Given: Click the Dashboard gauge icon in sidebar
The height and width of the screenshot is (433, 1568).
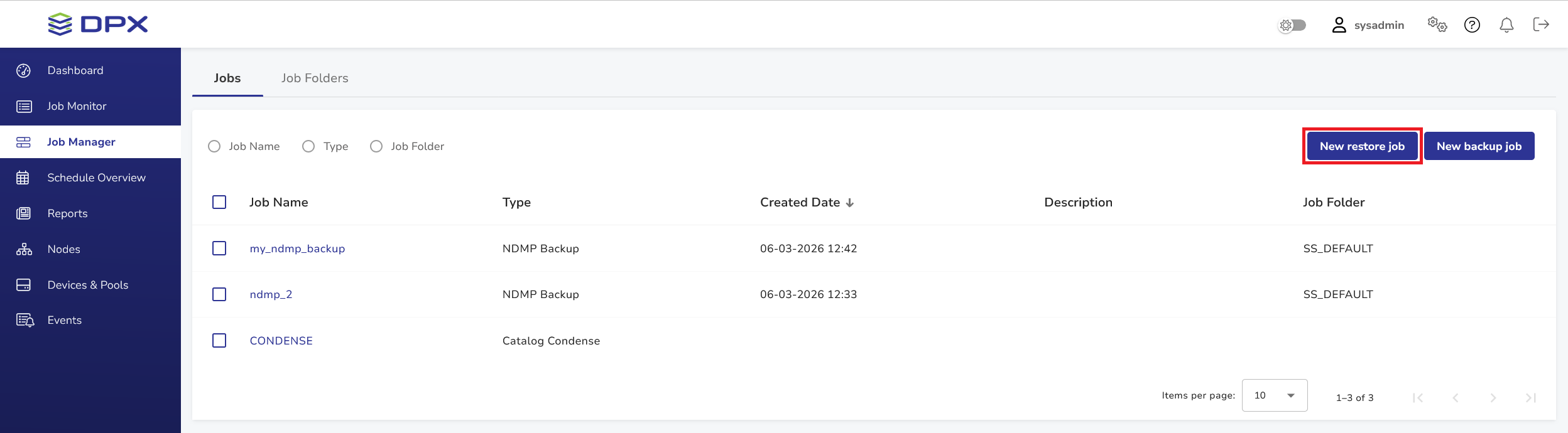Looking at the screenshot, I should [x=23, y=70].
